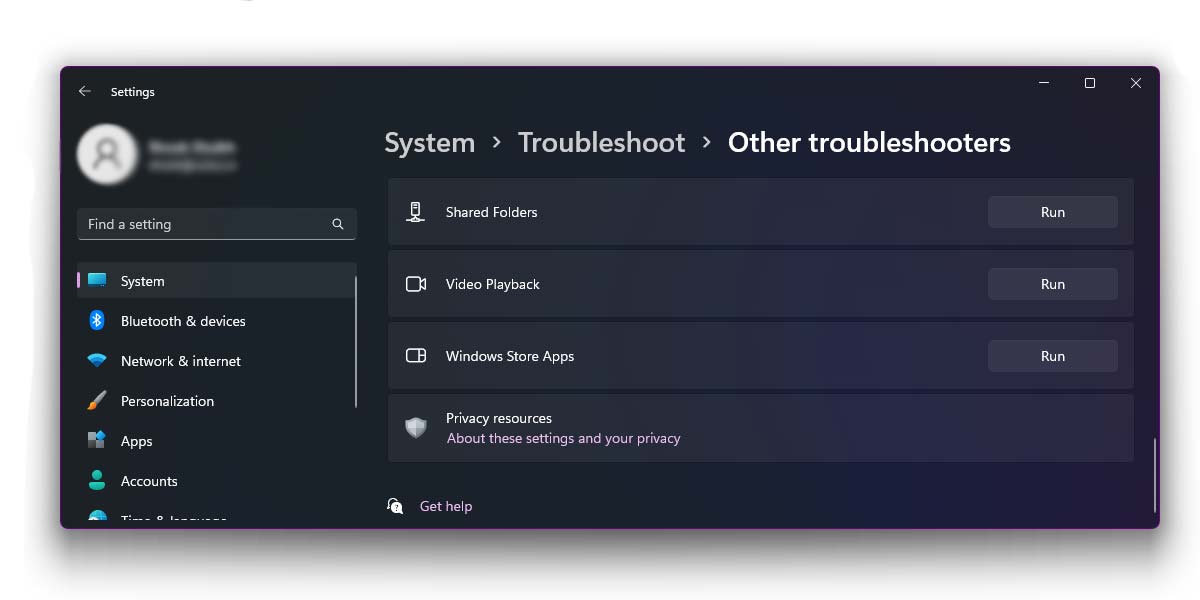Screen dimensions: 1200x600
Task: Click the Apps icon in sidebar
Action: coord(97,441)
